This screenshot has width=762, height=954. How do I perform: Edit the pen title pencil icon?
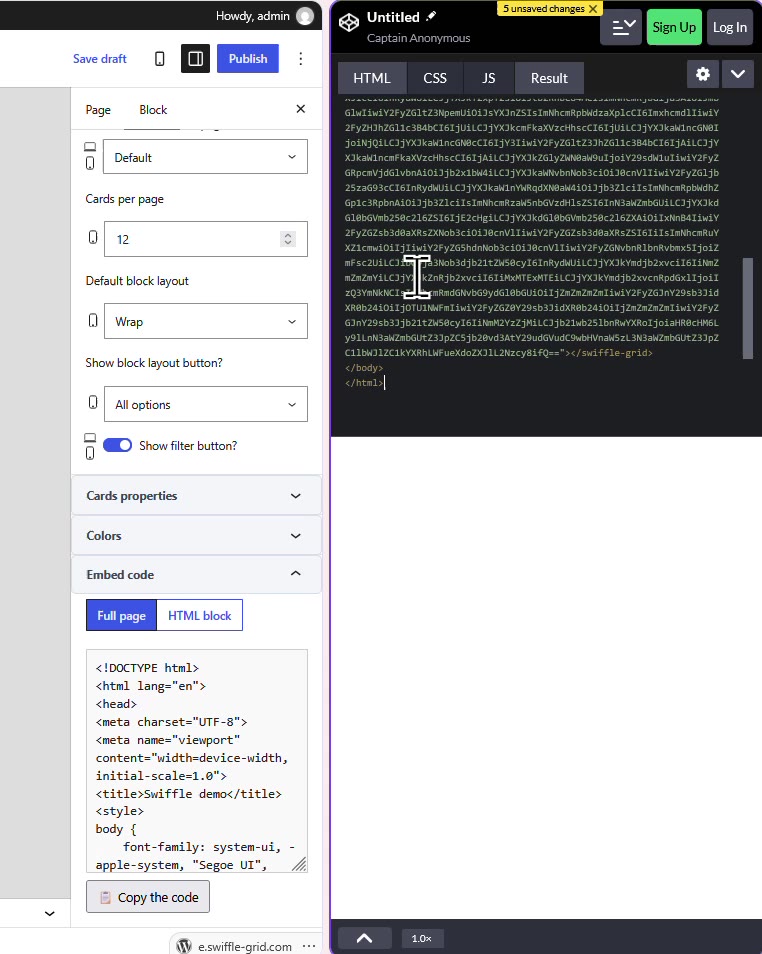[x=431, y=16]
